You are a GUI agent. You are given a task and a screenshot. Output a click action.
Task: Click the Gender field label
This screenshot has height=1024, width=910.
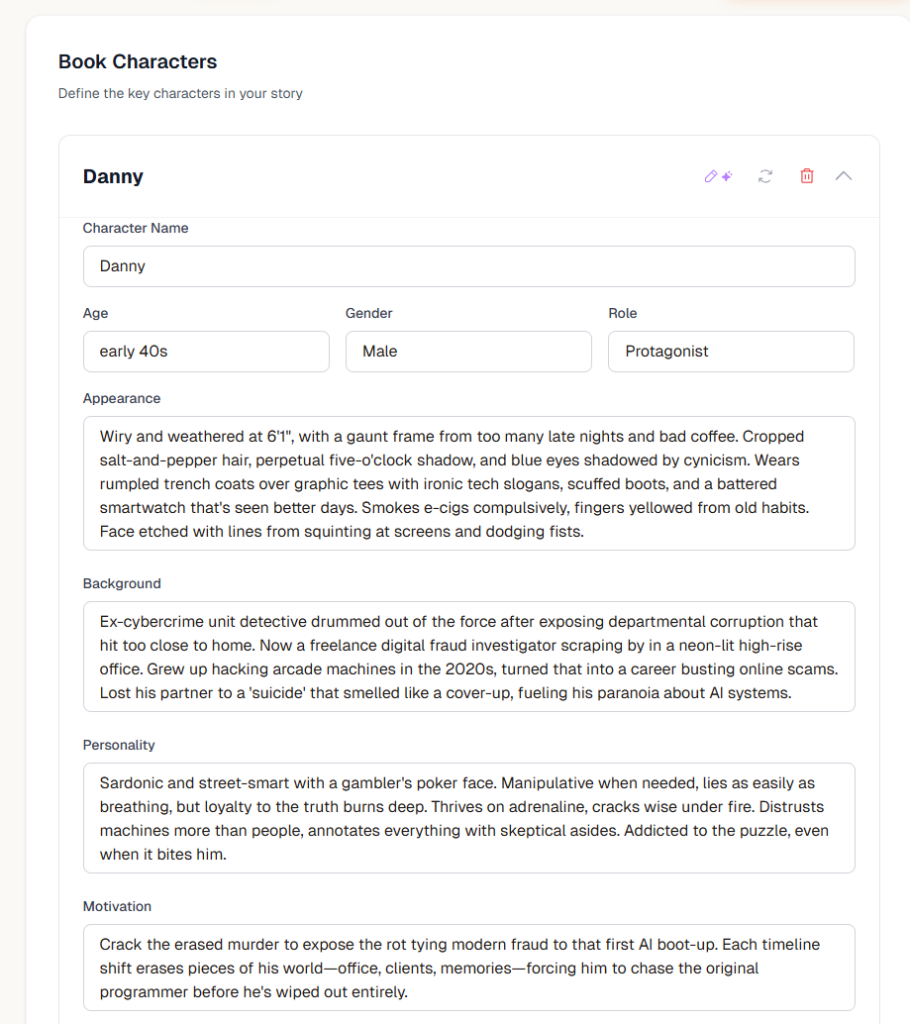(x=369, y=313)
